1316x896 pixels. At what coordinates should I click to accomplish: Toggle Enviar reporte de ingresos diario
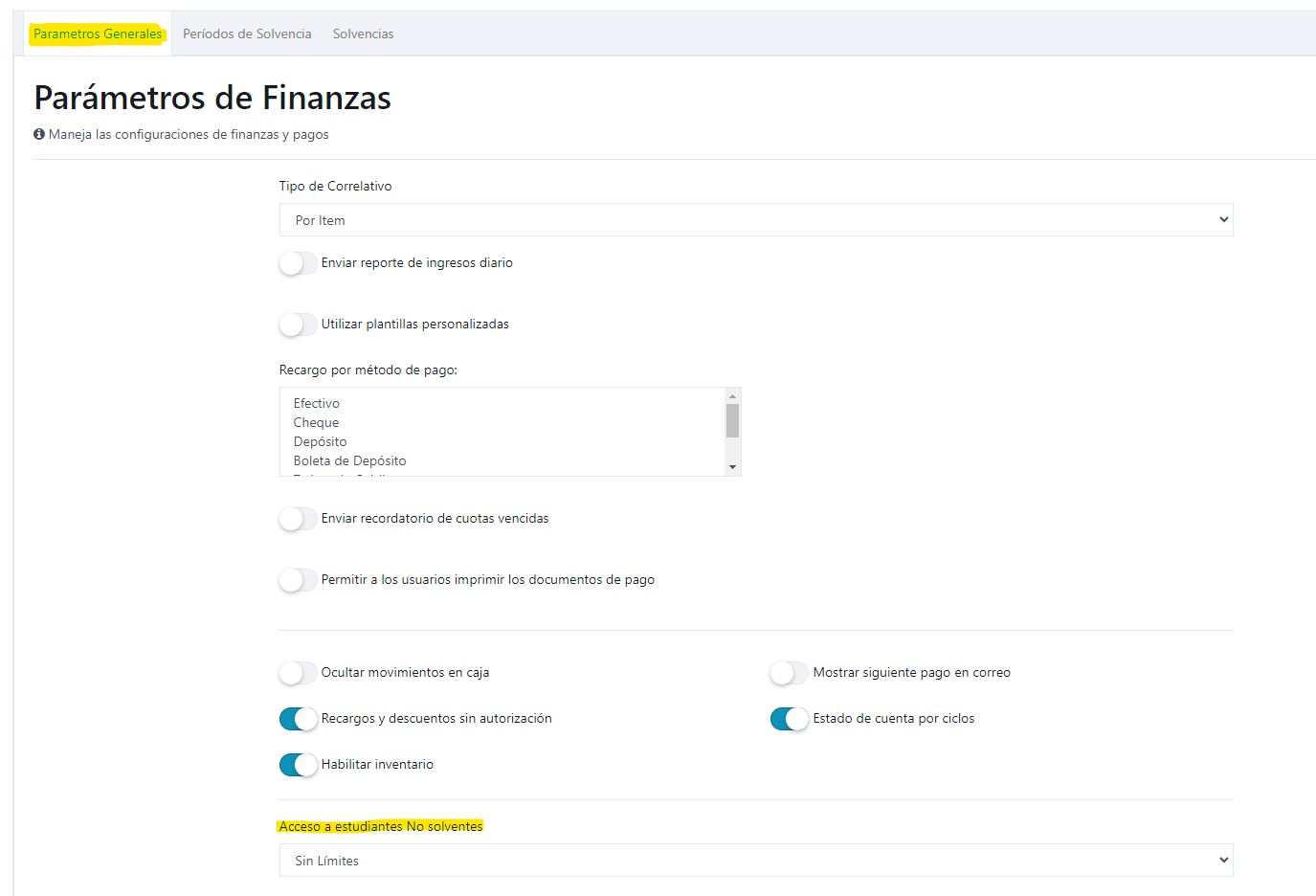pos(298,263)
